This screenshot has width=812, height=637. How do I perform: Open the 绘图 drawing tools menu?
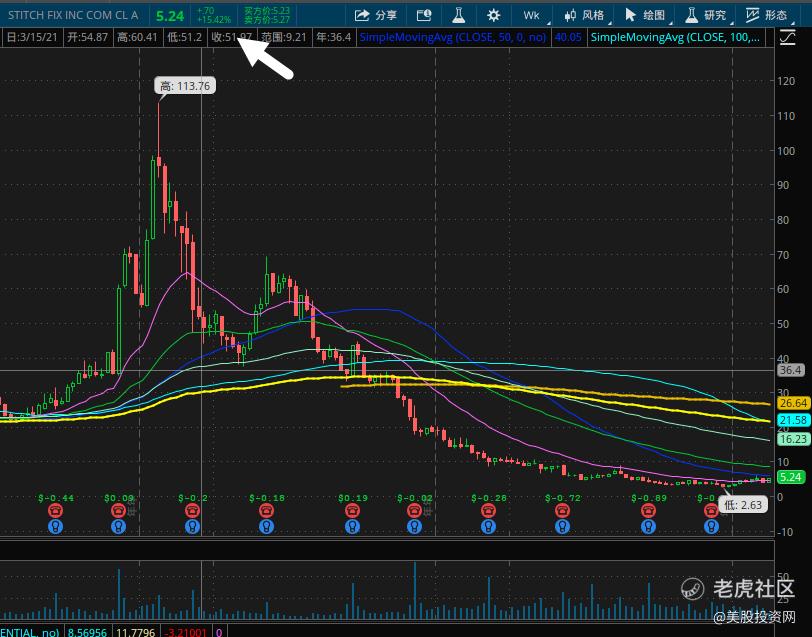646,16
